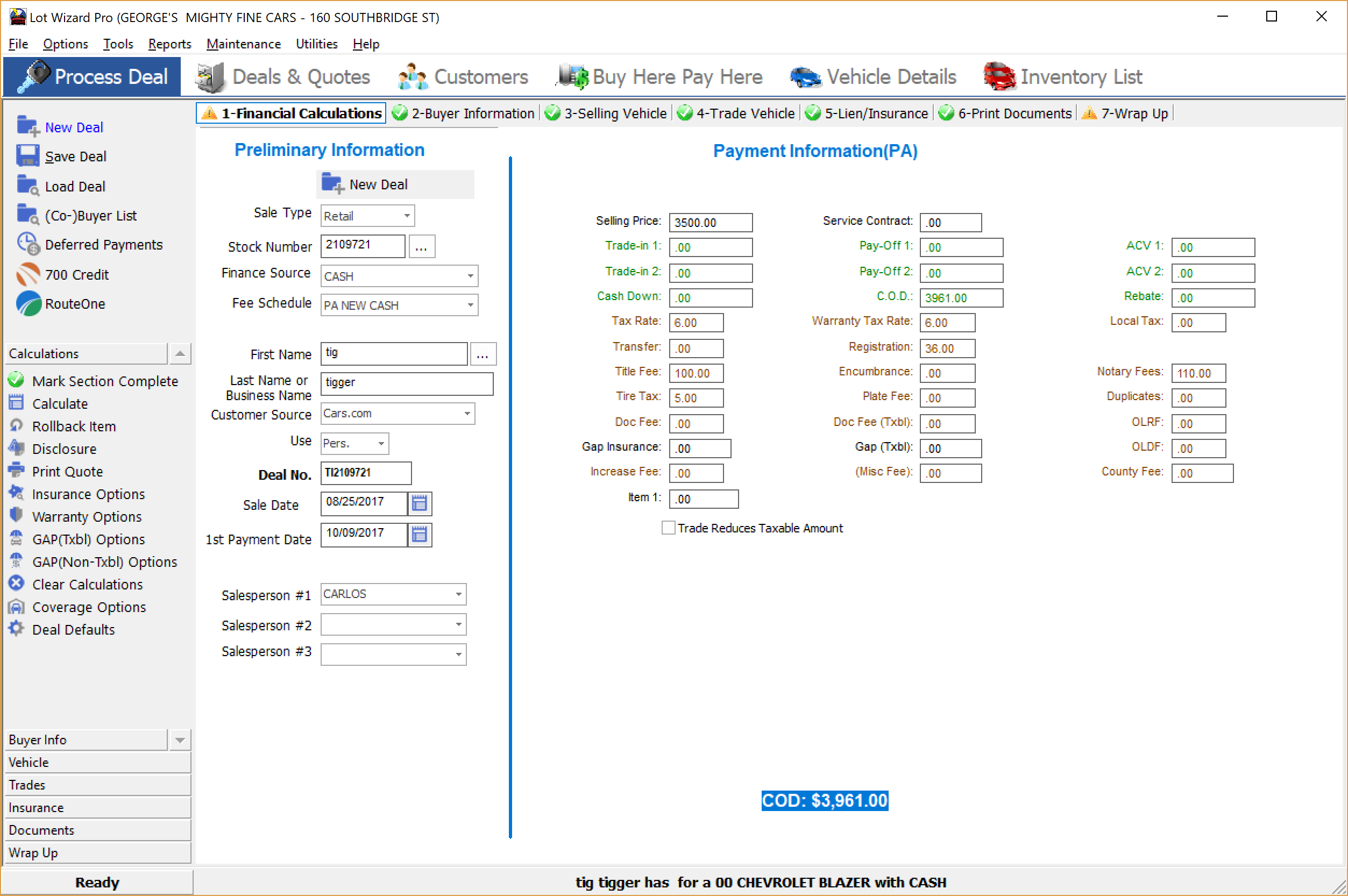Image resolution: width=1348 pixels, height=896 pixels.
Task: Open Sale Date calendar picker
Action: (420, 503)
